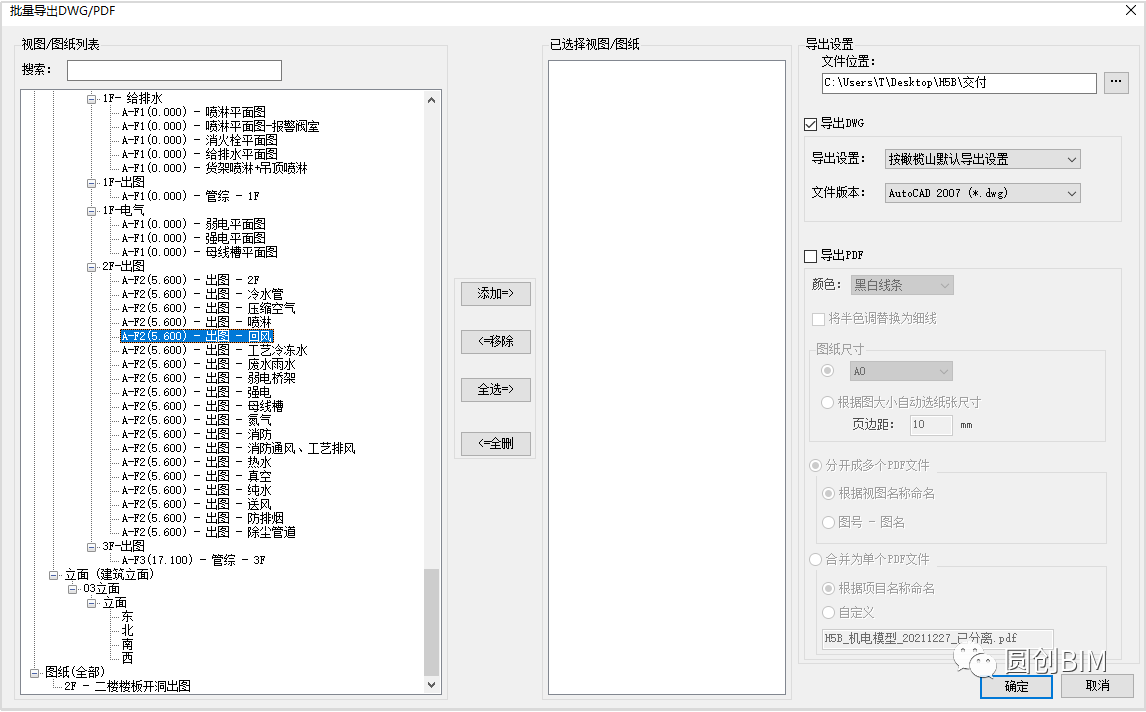1146x712 pixels.
Task: Collapse the 立面 (建筑立面) tree node
Action: click(53, 575)
